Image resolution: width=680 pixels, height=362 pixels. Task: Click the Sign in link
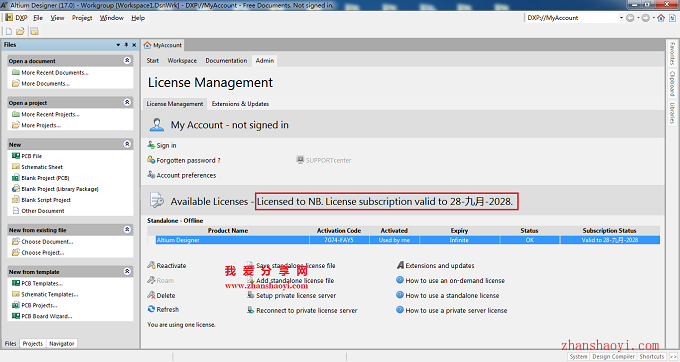(166, 146)
